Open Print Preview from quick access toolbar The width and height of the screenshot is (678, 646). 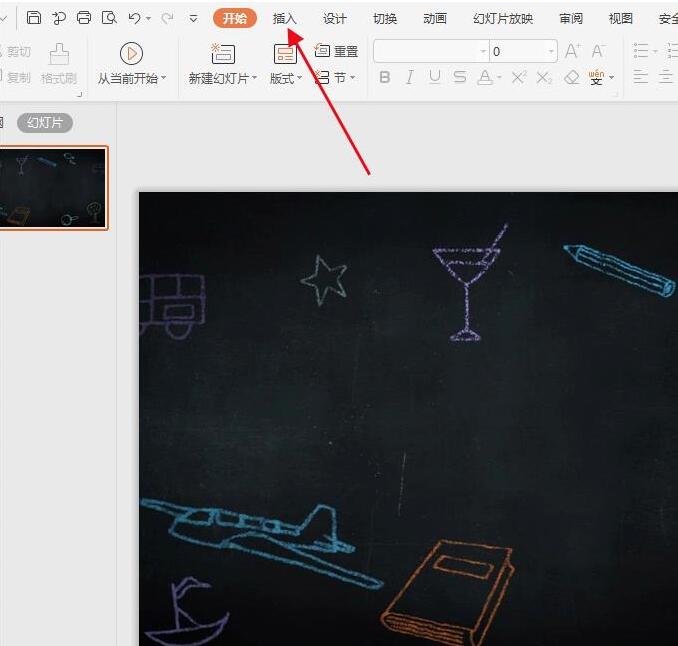click(109, 18)
